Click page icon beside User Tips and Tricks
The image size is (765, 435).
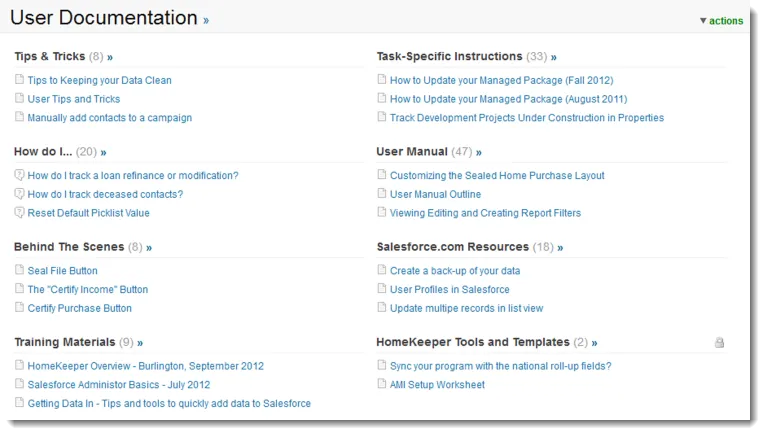click(x=20, y=98)
